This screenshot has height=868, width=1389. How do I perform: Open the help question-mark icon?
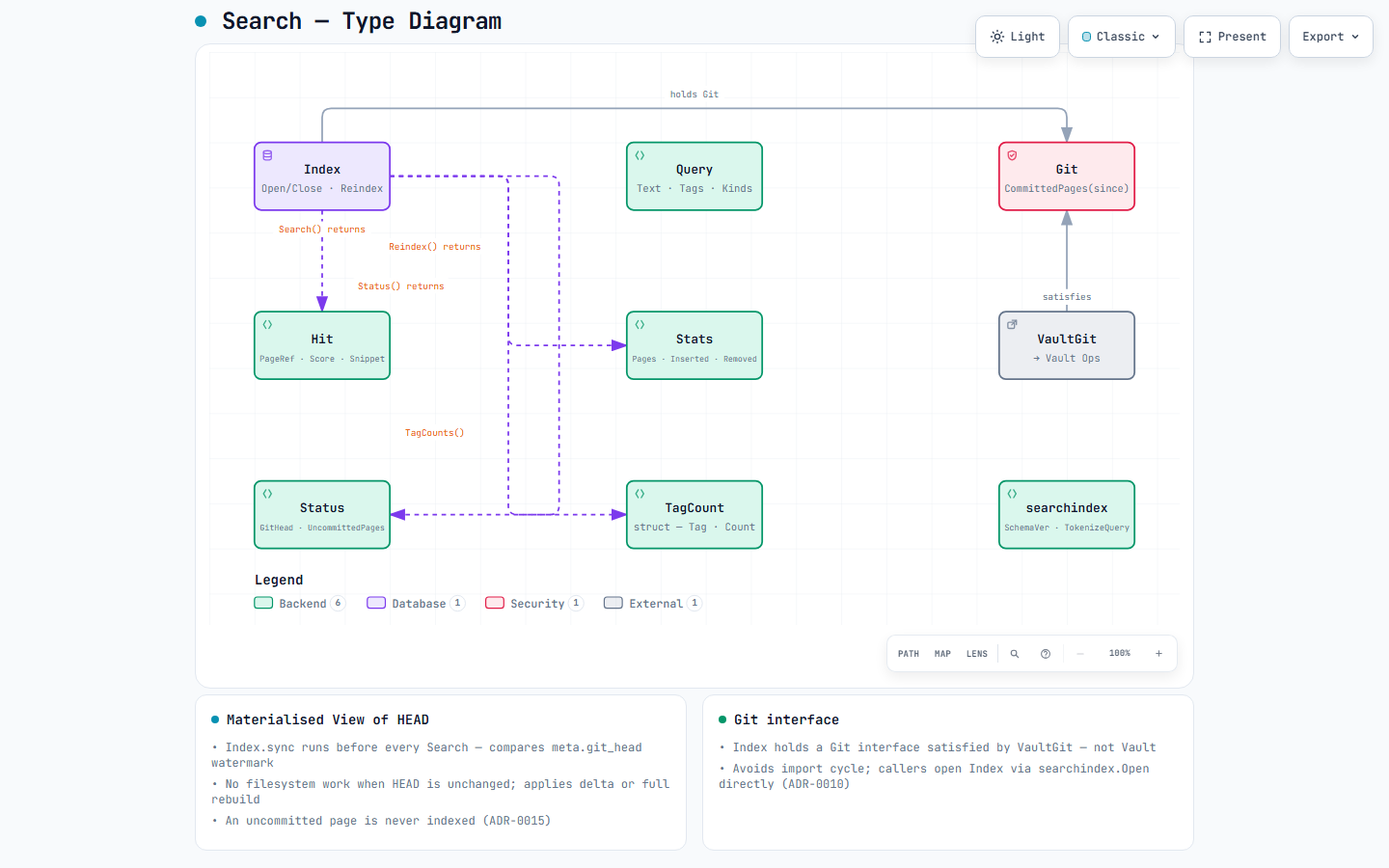(x=1046, y=654)
